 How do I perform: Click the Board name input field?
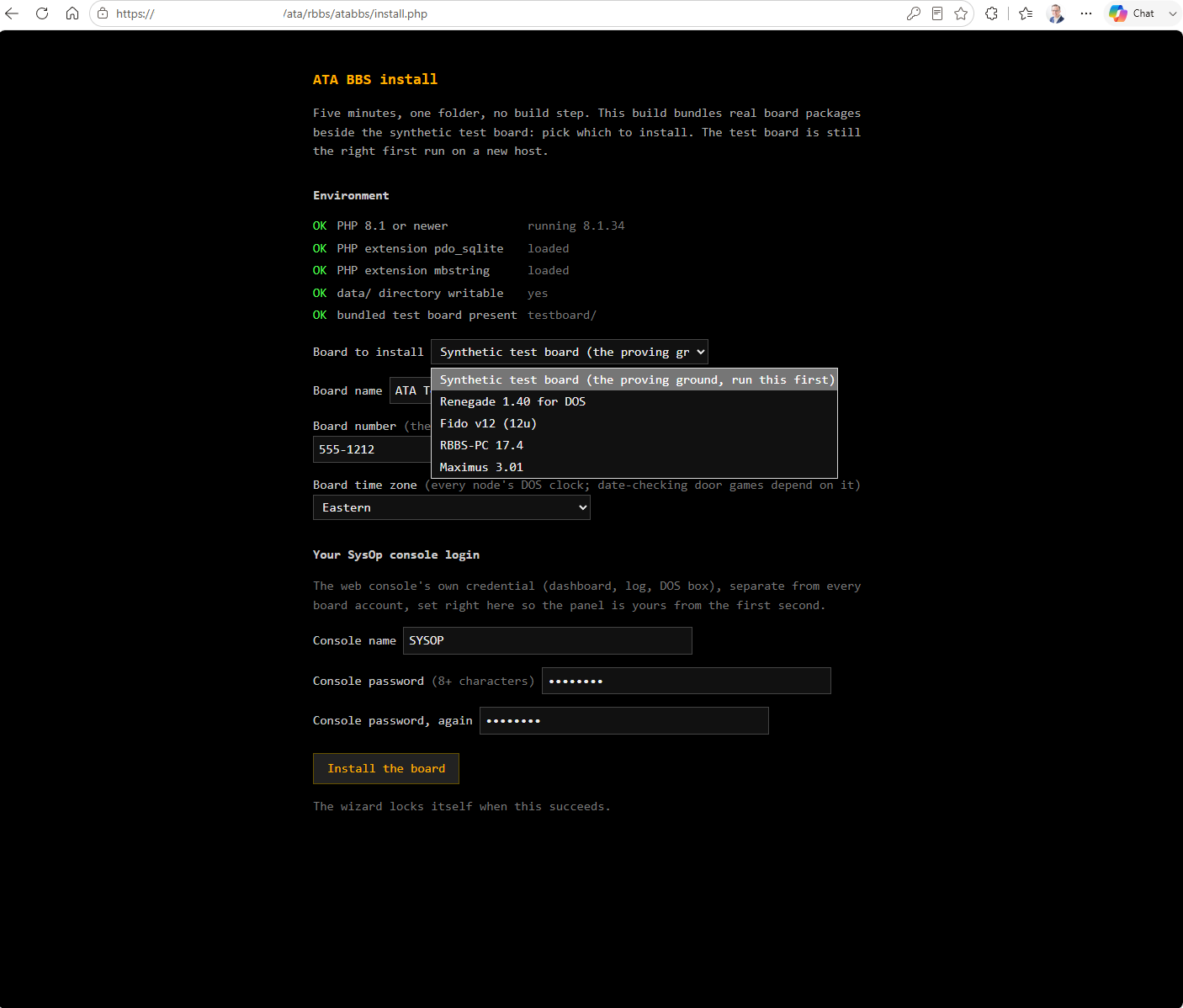coord(410,390)
